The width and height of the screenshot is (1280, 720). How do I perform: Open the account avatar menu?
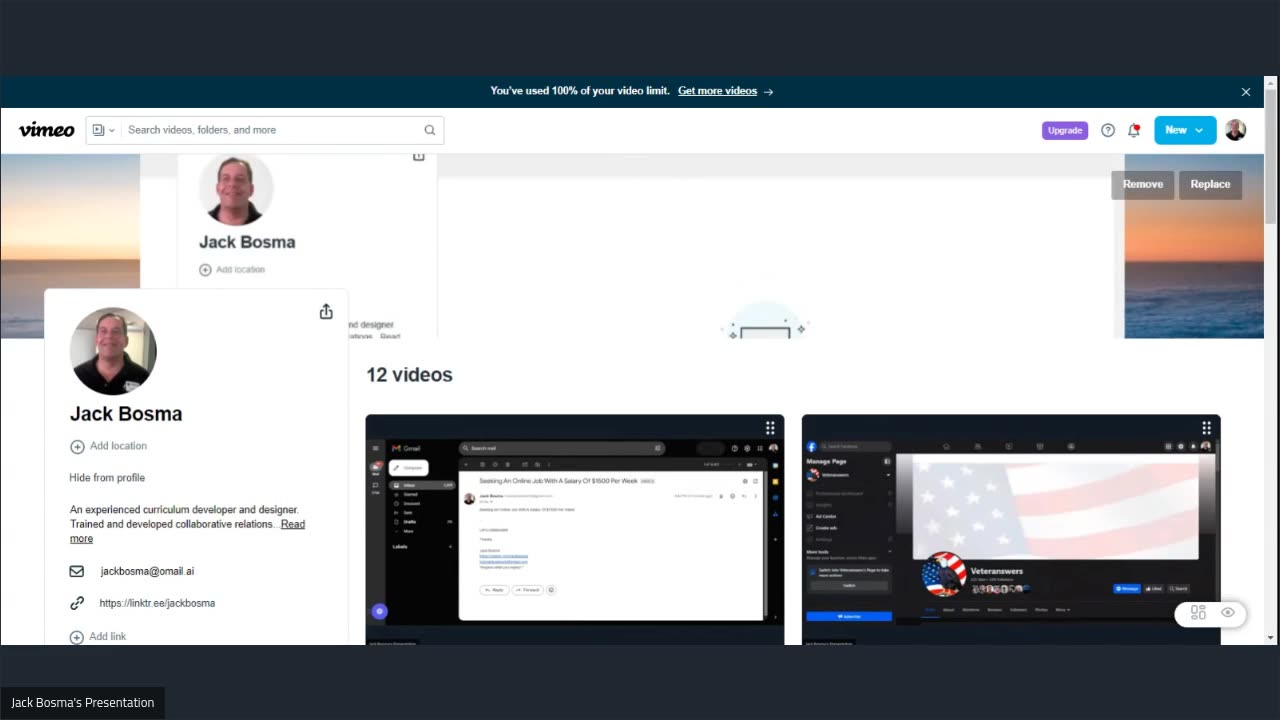[1236, 130]
